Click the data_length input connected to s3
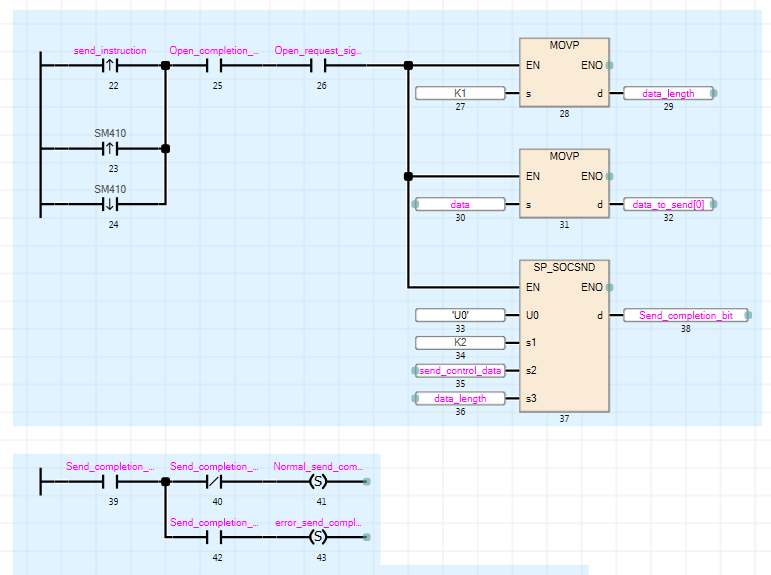This screenshot has width=771, height=575. (460, 399)
